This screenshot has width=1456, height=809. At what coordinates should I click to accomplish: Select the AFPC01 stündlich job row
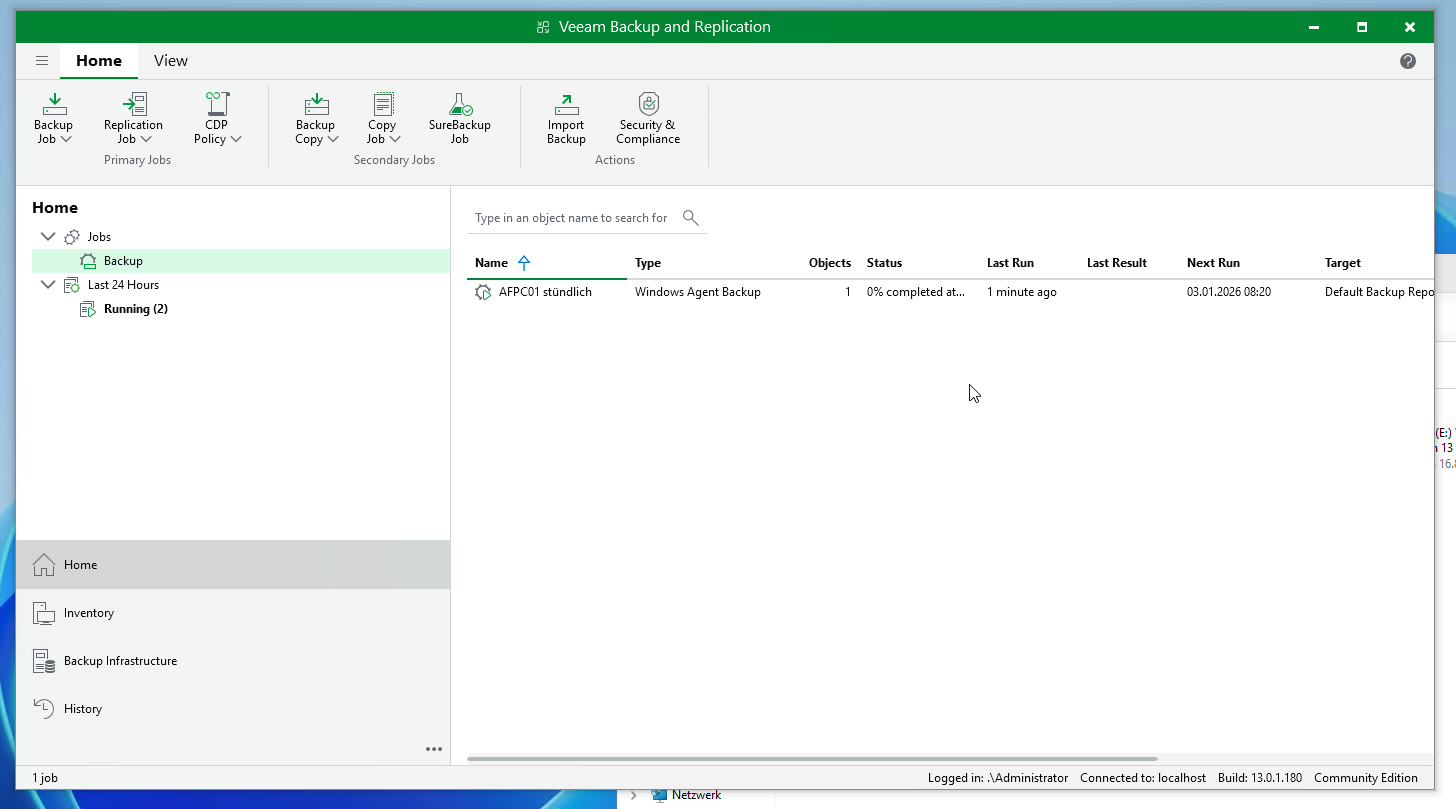pos(545,292)
